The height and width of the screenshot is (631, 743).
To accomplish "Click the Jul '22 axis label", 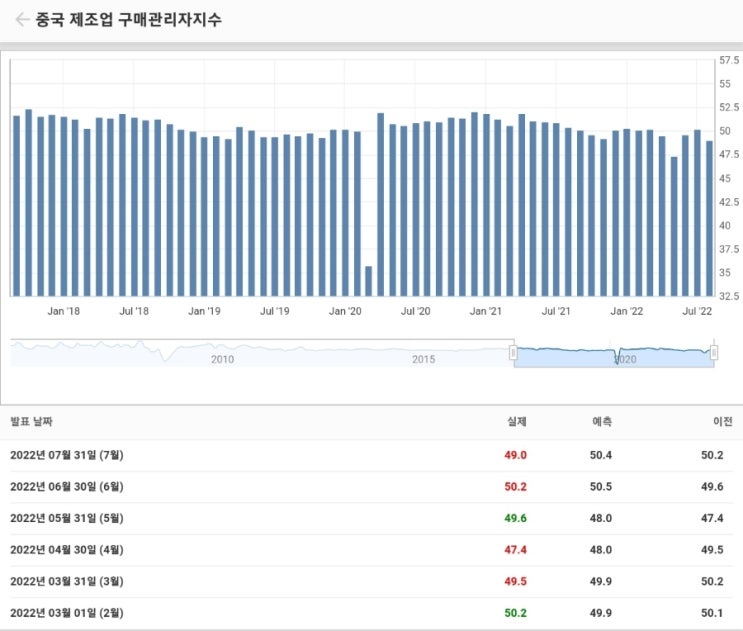I will click(x=697, y=311).
